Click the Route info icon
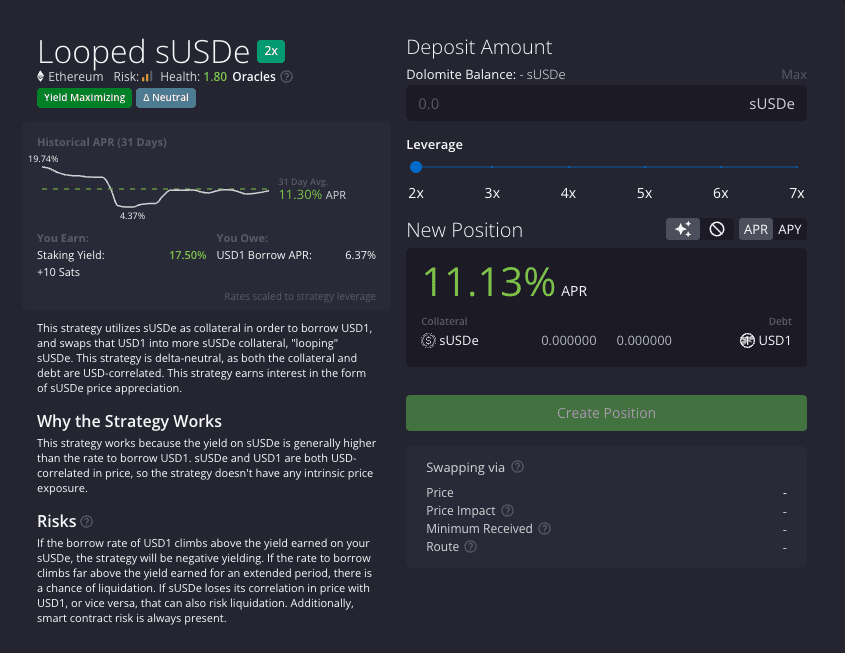 [470, 547]
